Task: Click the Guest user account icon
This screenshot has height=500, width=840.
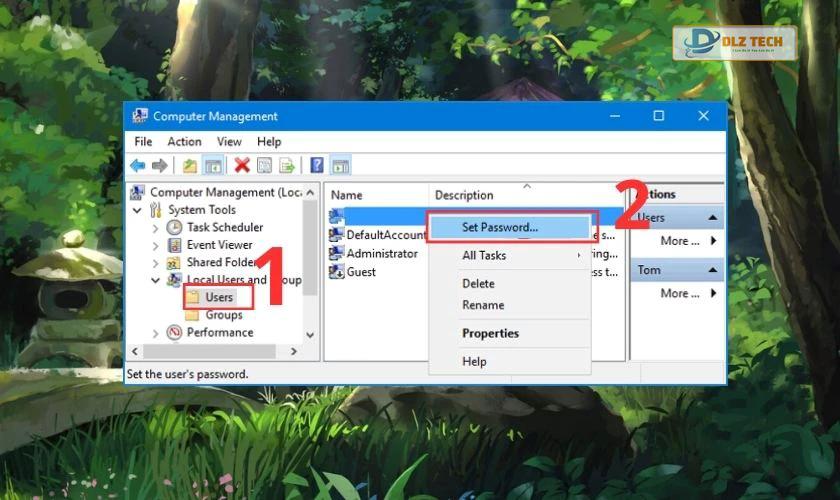Action: tap(336, 272)
